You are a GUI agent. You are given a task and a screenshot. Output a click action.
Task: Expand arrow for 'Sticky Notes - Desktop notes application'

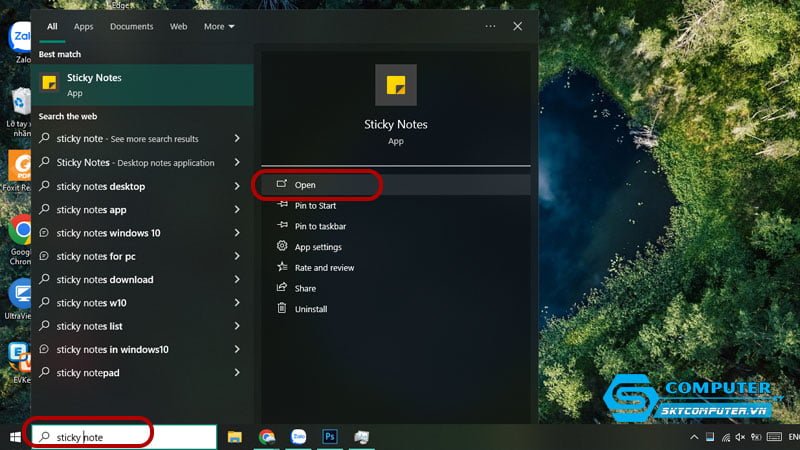click(x=237, y=162)
